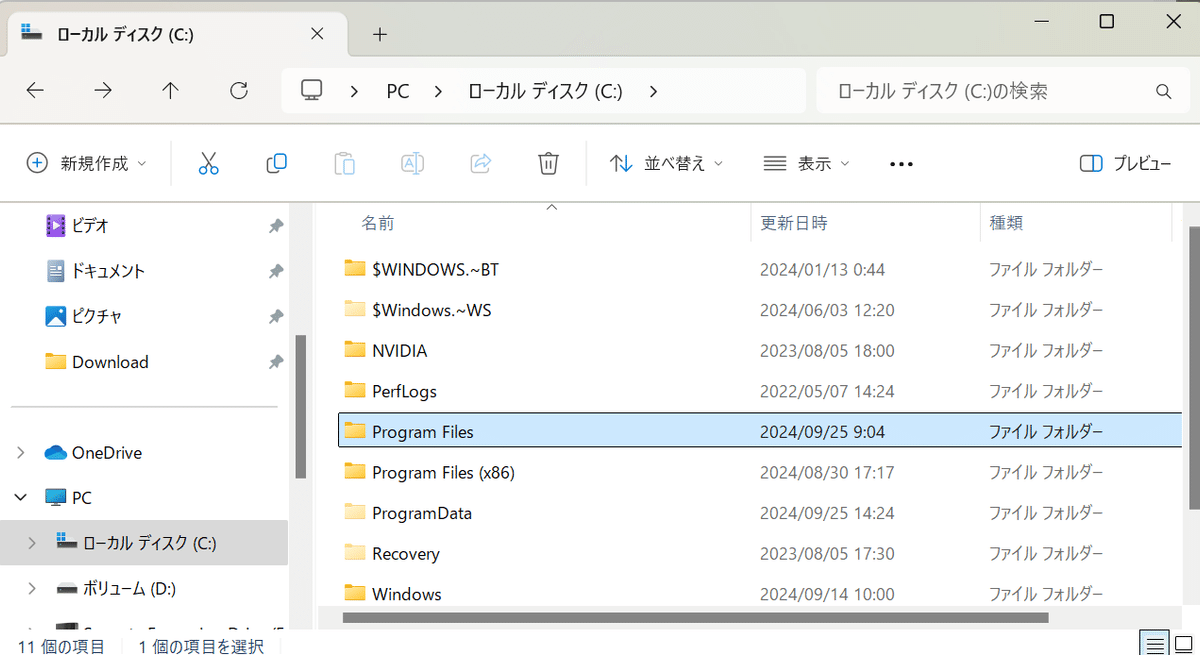The image size is (1200, 655).
Task: Expand ローカル ディスク (C:) tree node
Action: (32, 543)
